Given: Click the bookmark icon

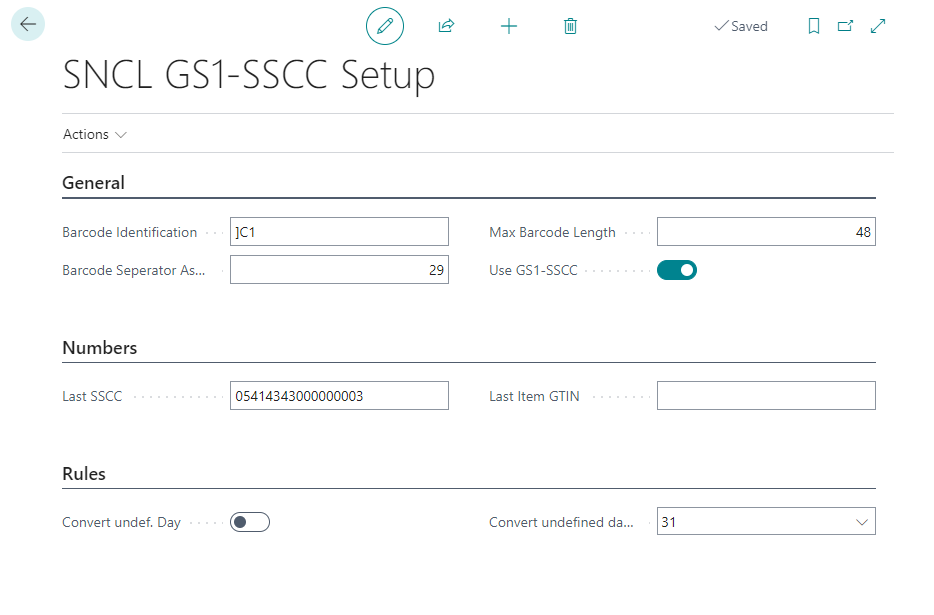Looking at the screenshot, I should (x=814, y=26).
